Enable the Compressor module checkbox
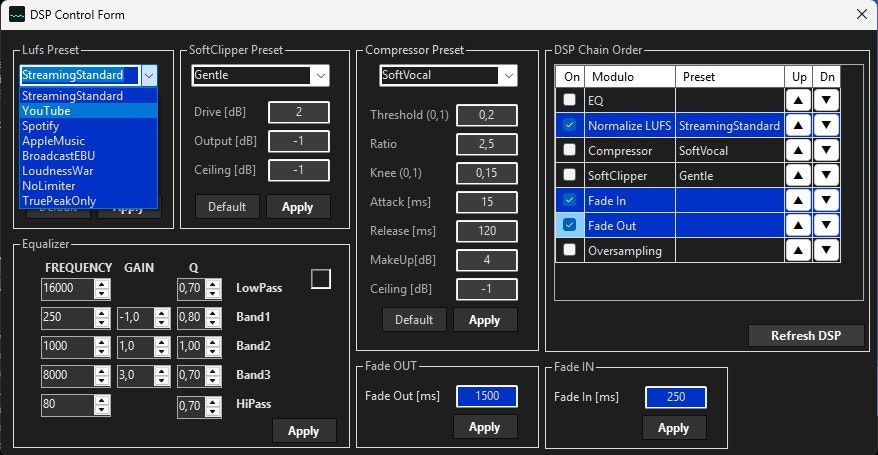Viewport: 878px width, 455px height. point(569,149)
